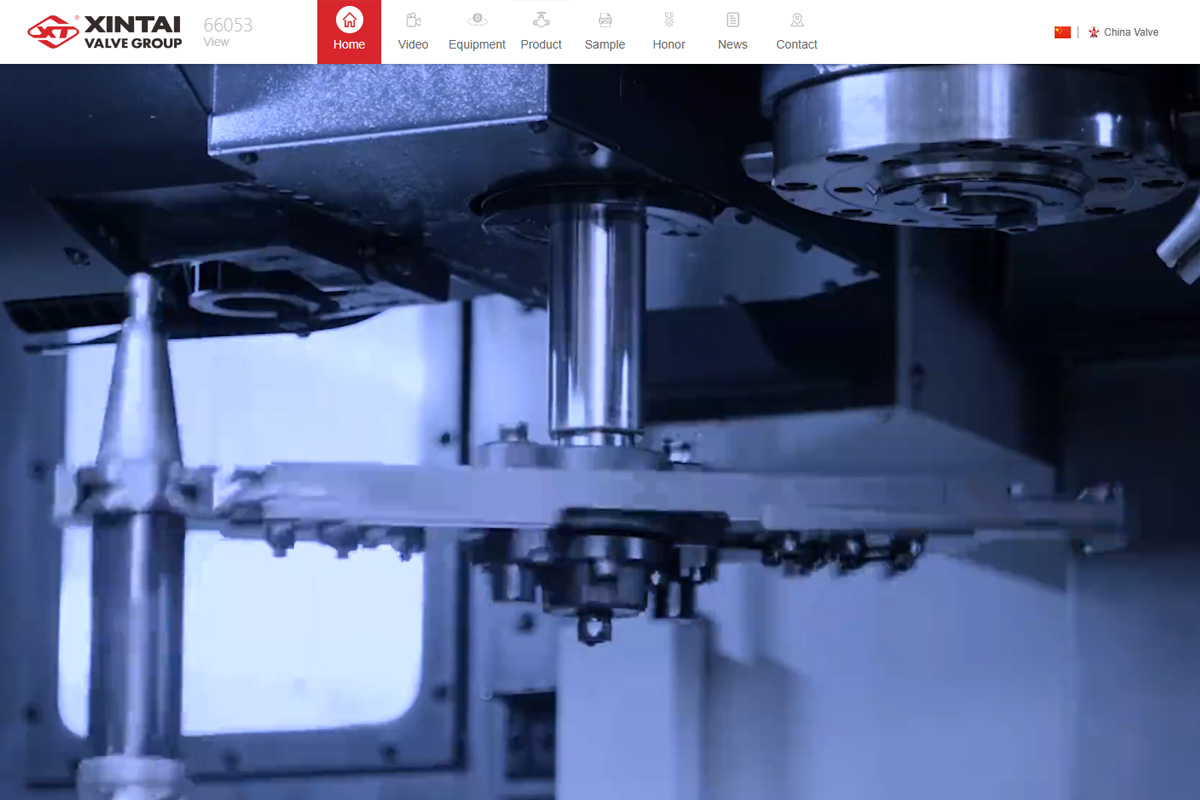
Task: Choose the Sample text menu item
Action: point(605,45)
